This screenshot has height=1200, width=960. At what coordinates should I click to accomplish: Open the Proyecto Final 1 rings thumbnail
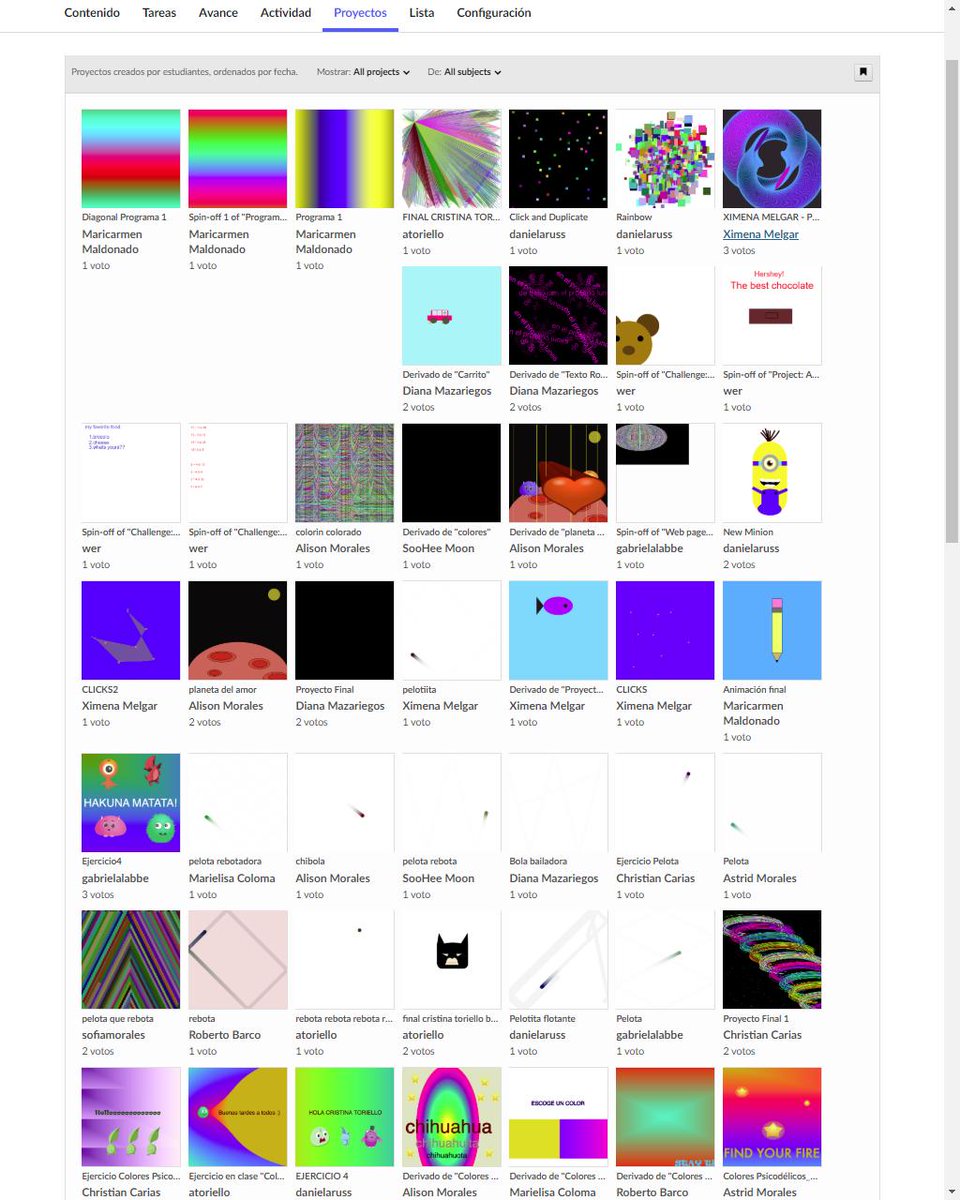click(772, 960)
